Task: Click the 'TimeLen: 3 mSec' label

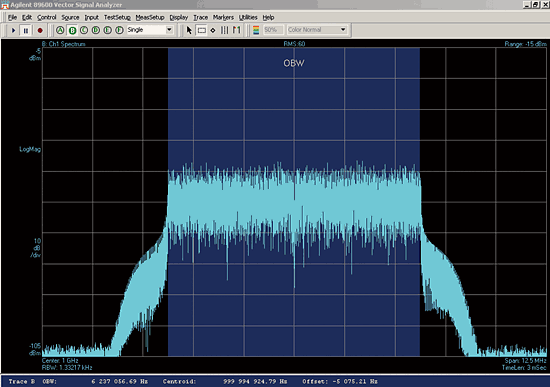Action: pos(524,368)
